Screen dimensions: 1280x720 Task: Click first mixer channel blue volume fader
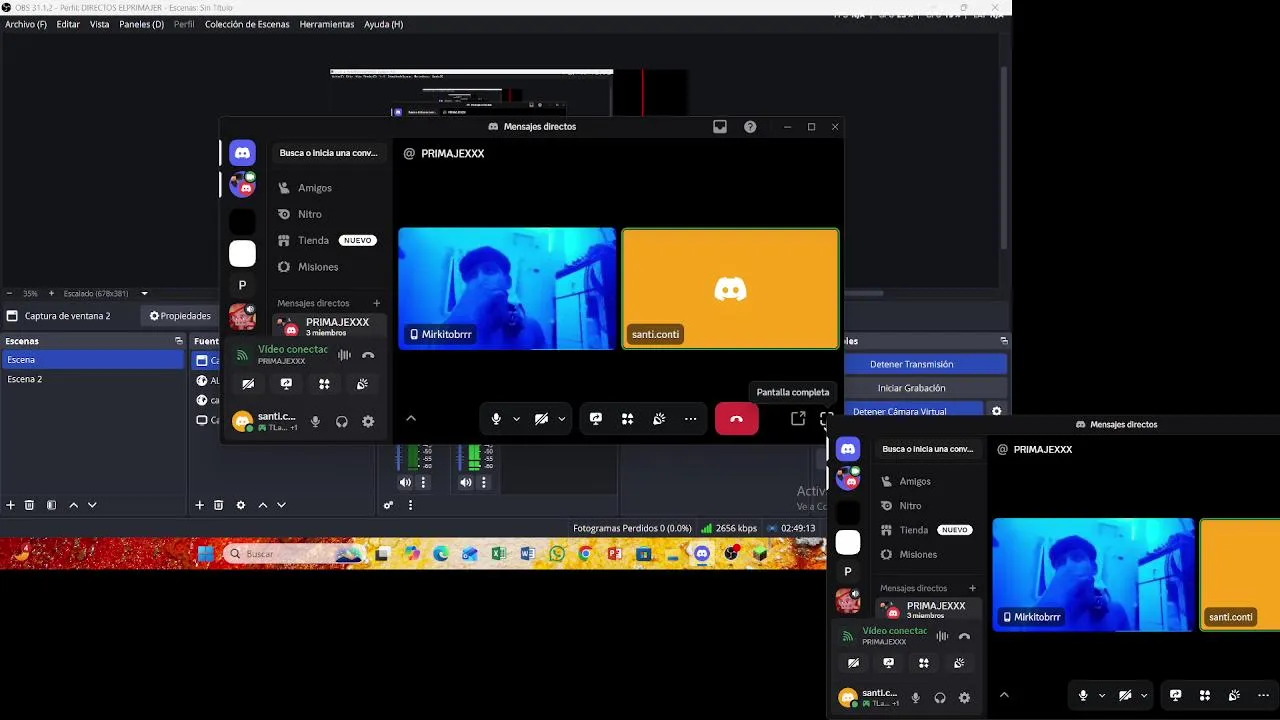coord(399,458)
